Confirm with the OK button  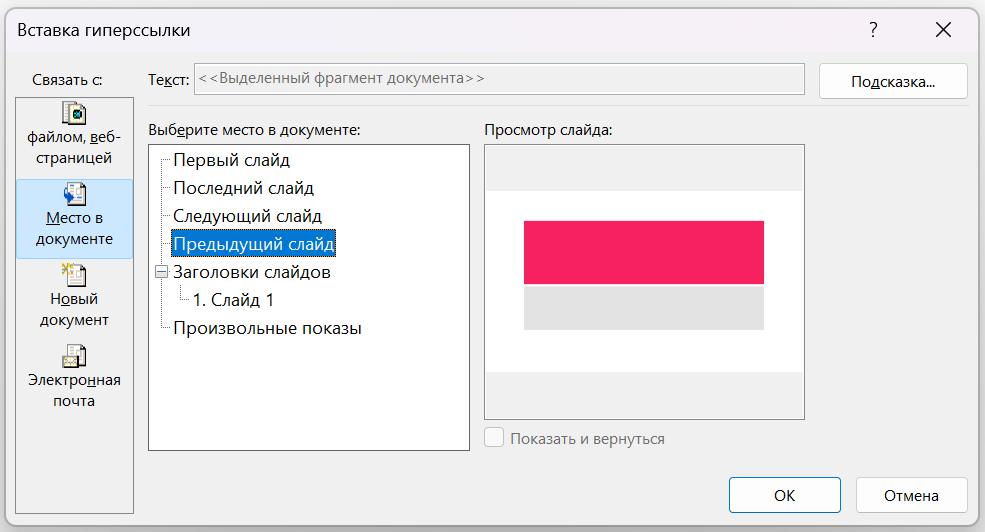tap(785, 496)
